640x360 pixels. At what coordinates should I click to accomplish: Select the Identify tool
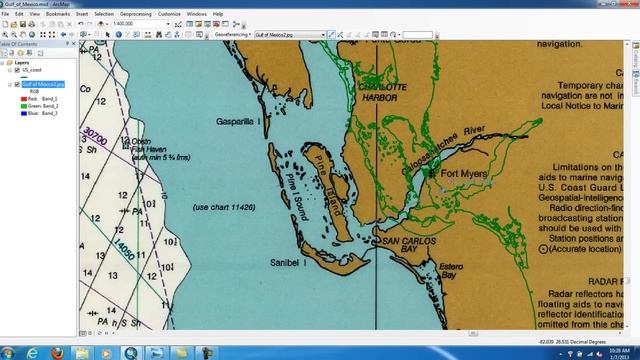(x=119, y=35)
